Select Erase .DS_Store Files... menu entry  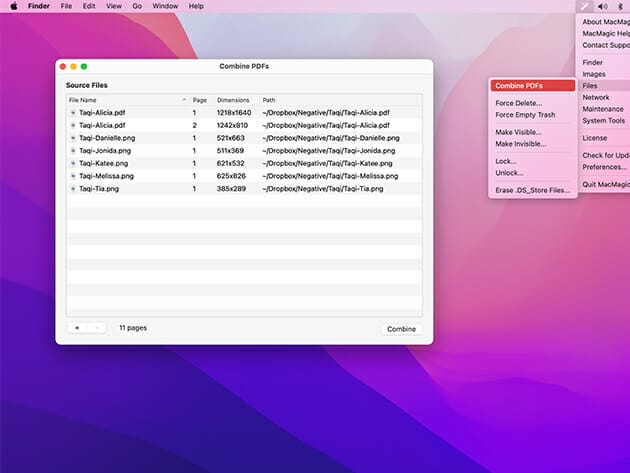click(x=532, y=190)
